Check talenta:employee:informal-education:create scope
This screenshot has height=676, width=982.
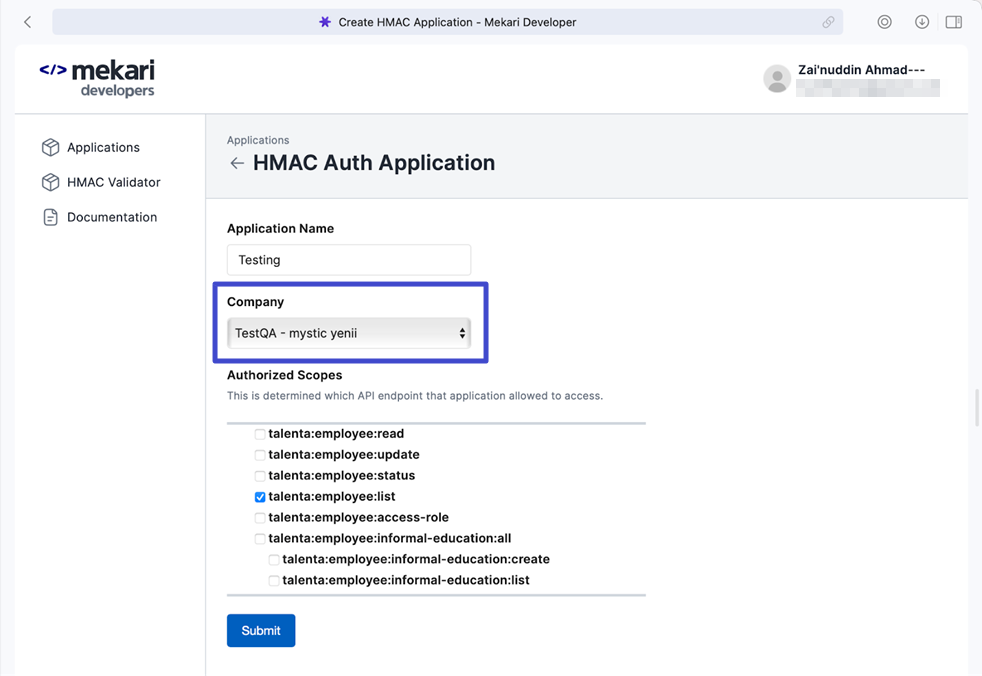click(274, 559)
